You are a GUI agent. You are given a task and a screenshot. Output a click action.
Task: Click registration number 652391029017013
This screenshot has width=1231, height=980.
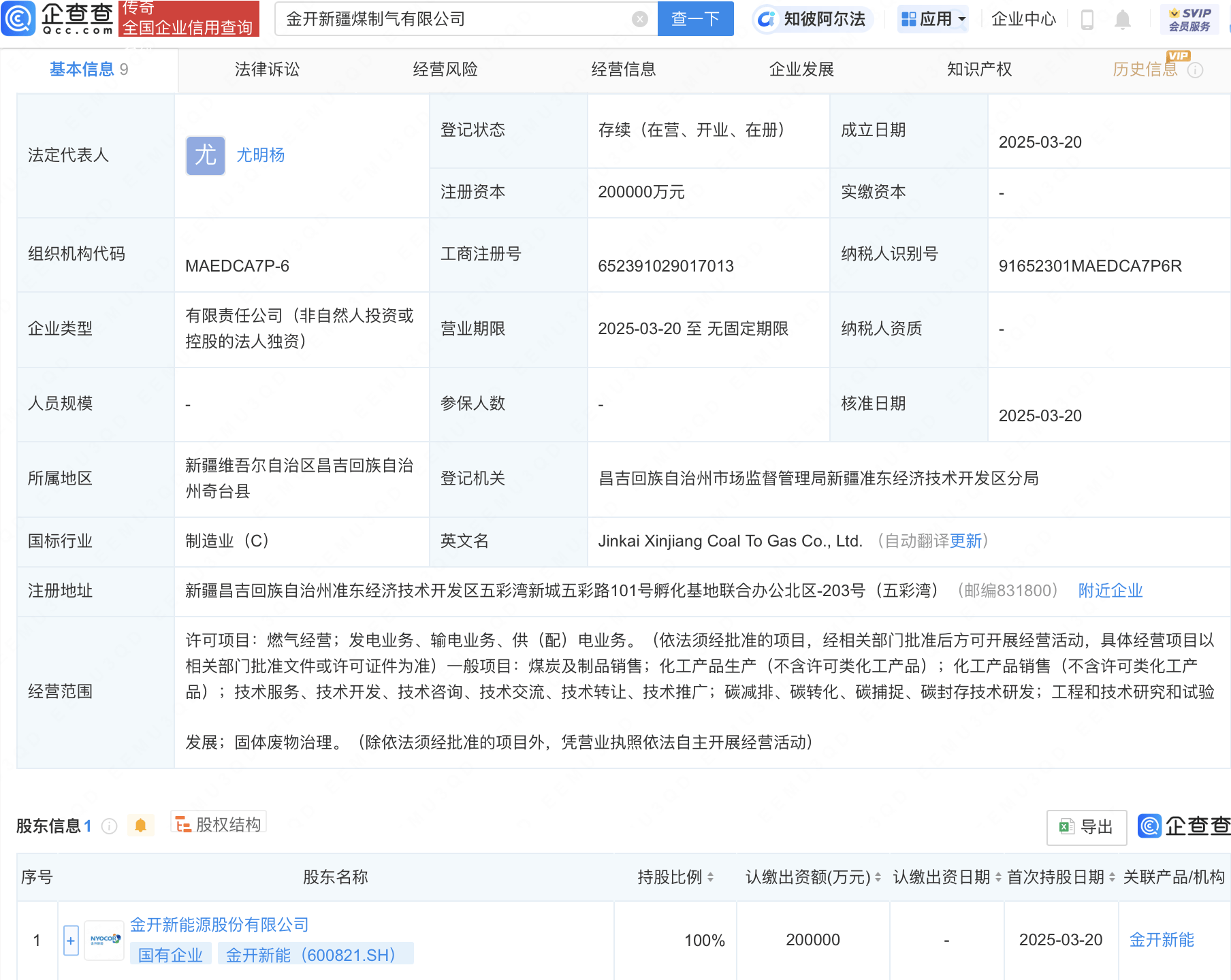pyautogui.click(x=666, y=266)
